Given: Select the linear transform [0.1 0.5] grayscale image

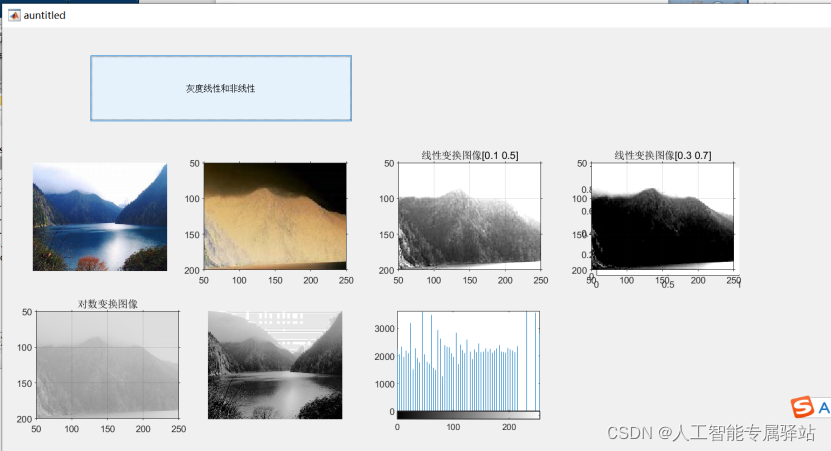Looking at the screenshot, I should pyautogui.click(x=470, y=216).
